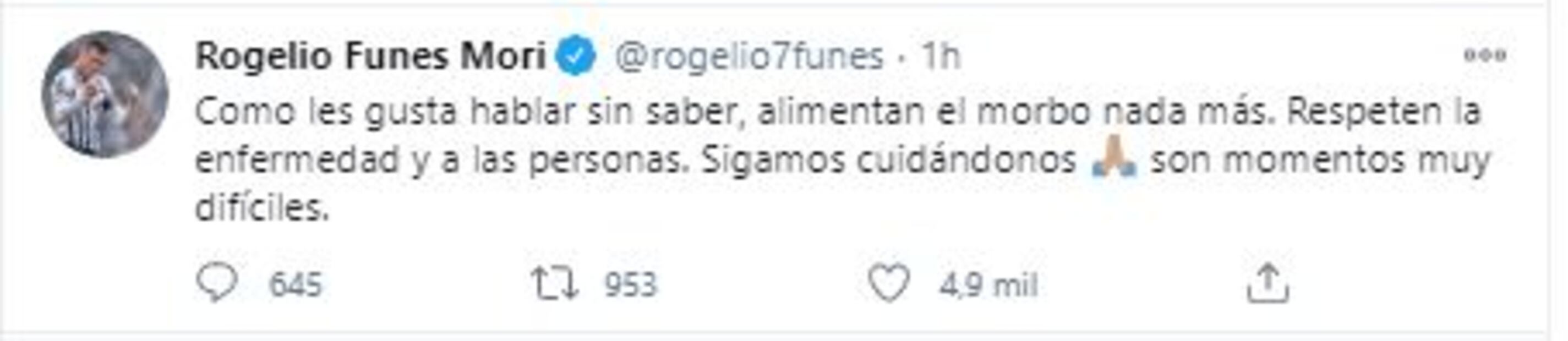Open the 1h timestamp link
This screenshot has width=1568, height=341.
tap(941, 57)
